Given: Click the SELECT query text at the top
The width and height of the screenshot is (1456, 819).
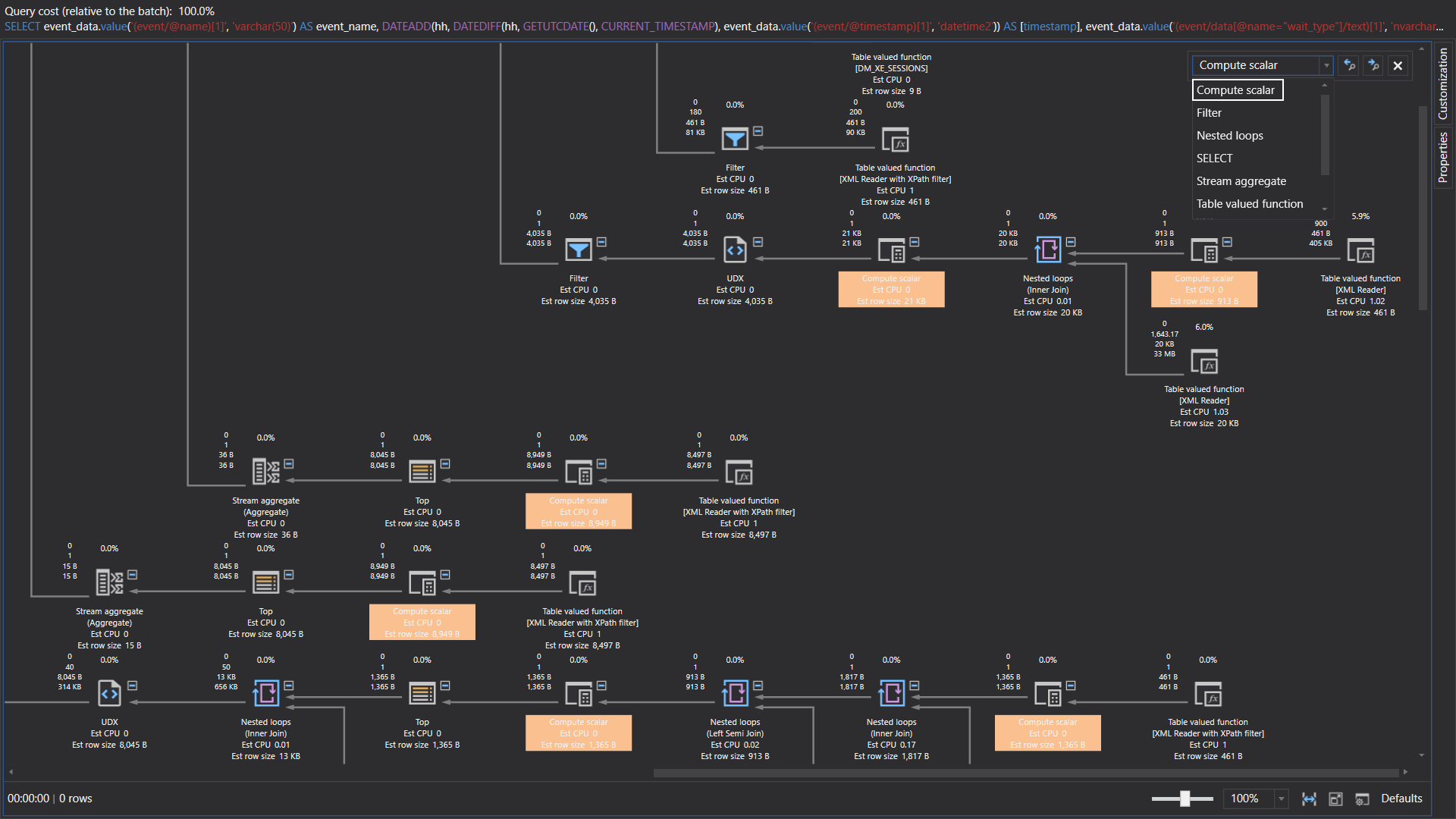Looking at the screenshot, I should coord(724,27).
